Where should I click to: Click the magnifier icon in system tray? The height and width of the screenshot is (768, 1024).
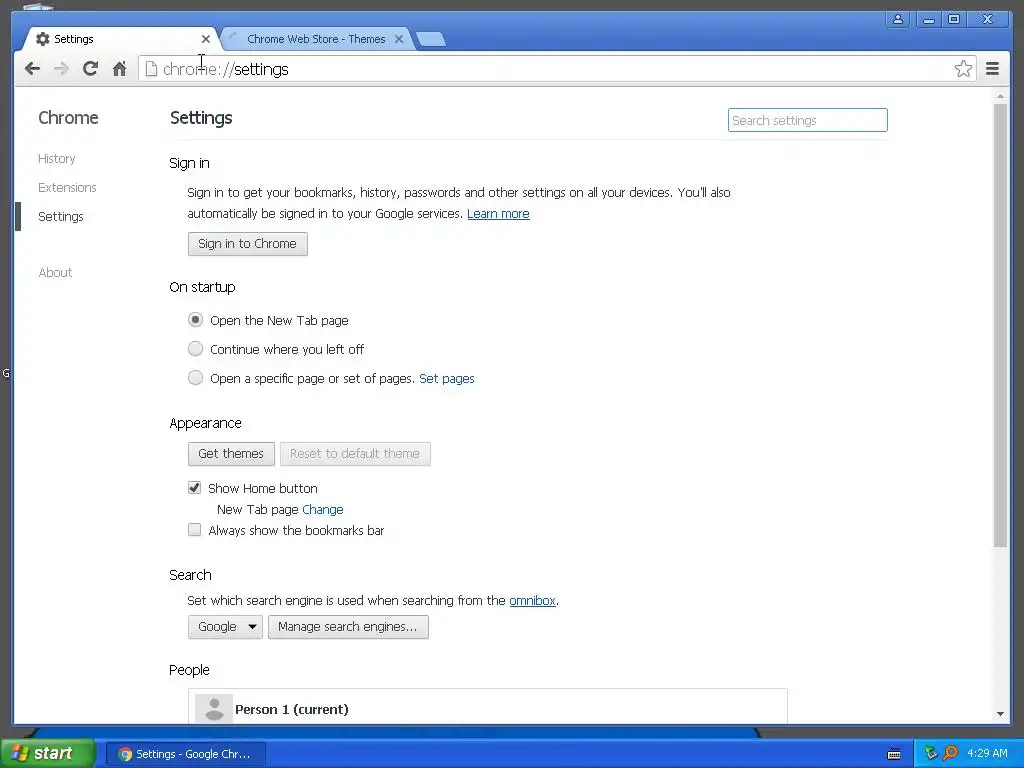coord(950,753)
